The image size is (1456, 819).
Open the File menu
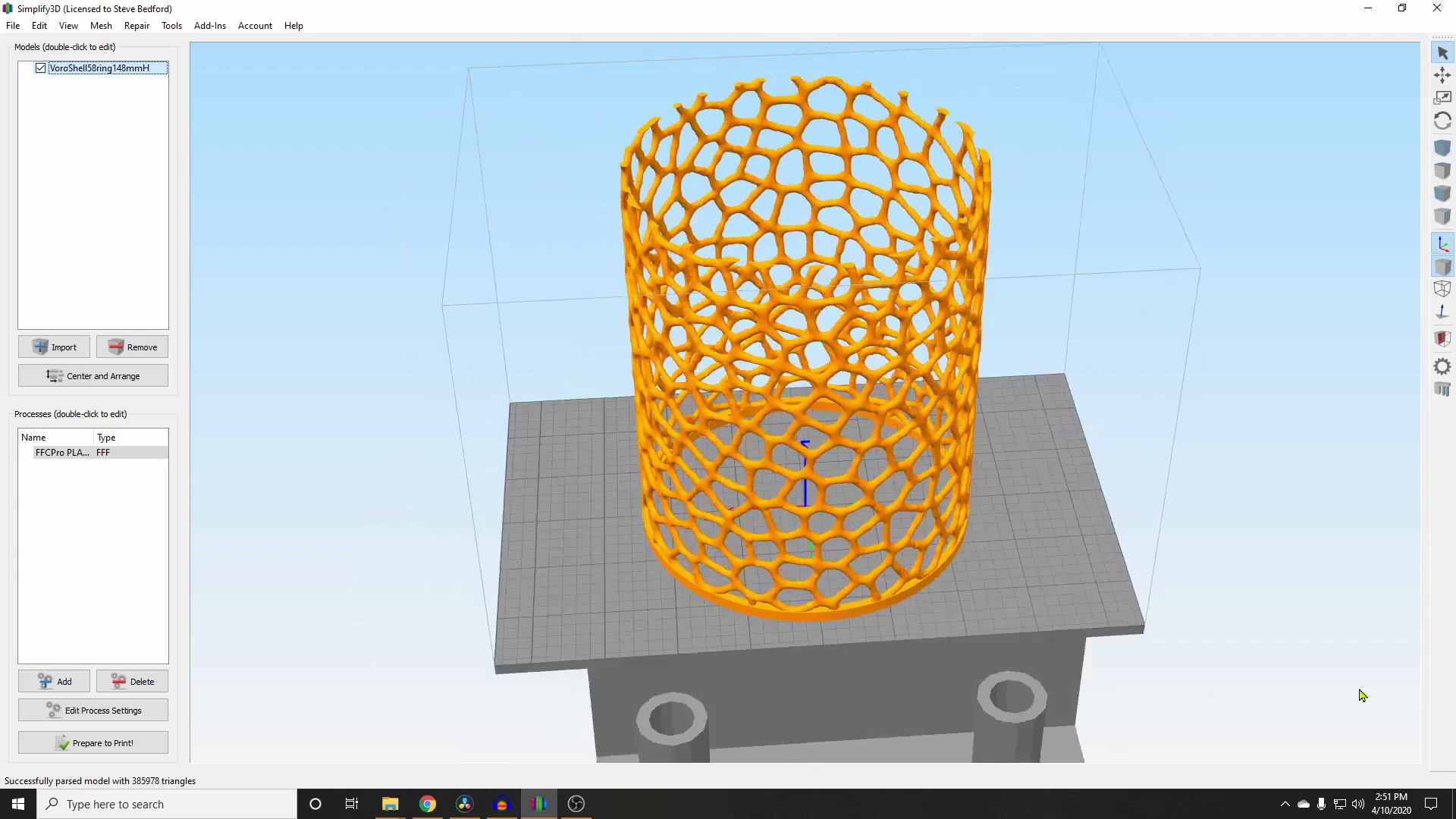(13, 26)
